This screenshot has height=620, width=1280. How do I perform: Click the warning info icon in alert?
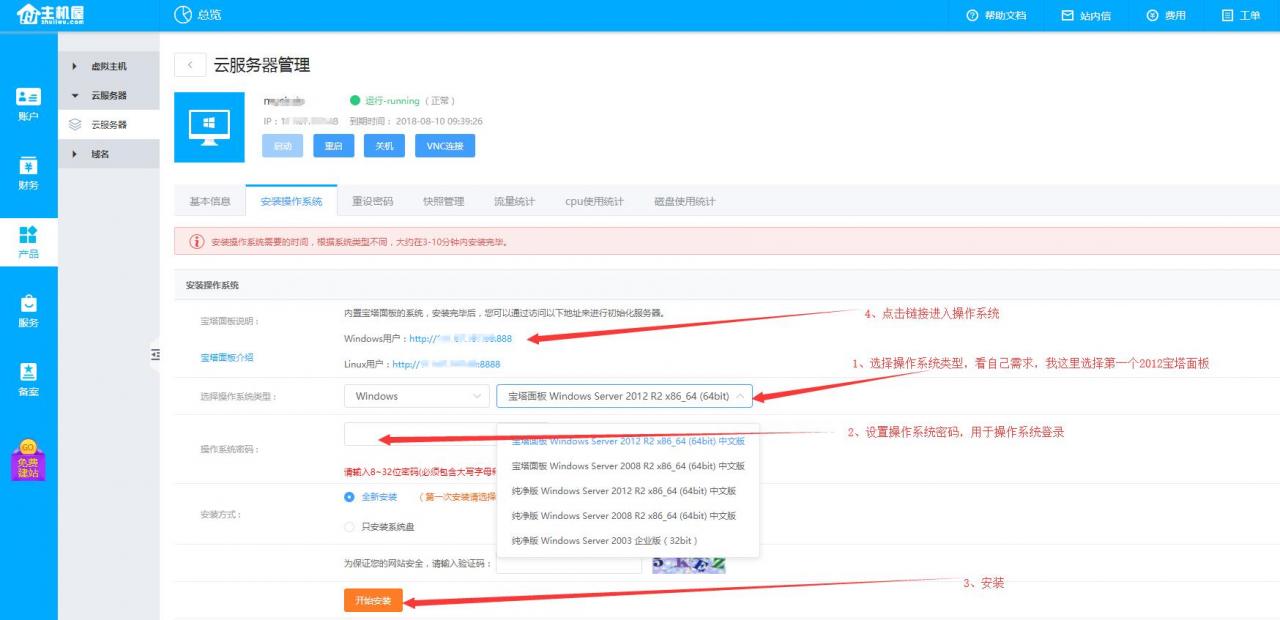click(x=197, y=241)
